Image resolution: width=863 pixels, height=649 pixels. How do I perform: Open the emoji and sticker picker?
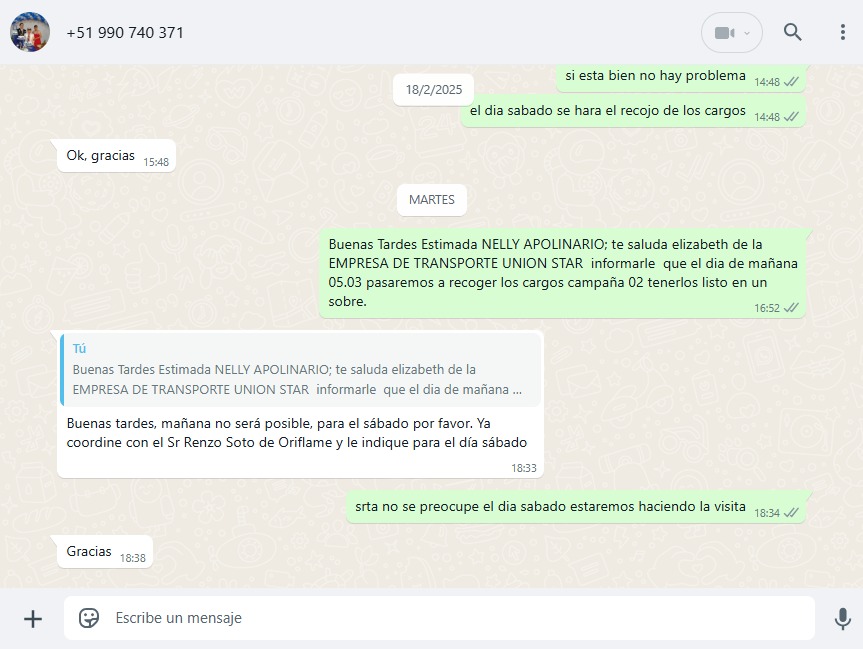coord(89,618)
